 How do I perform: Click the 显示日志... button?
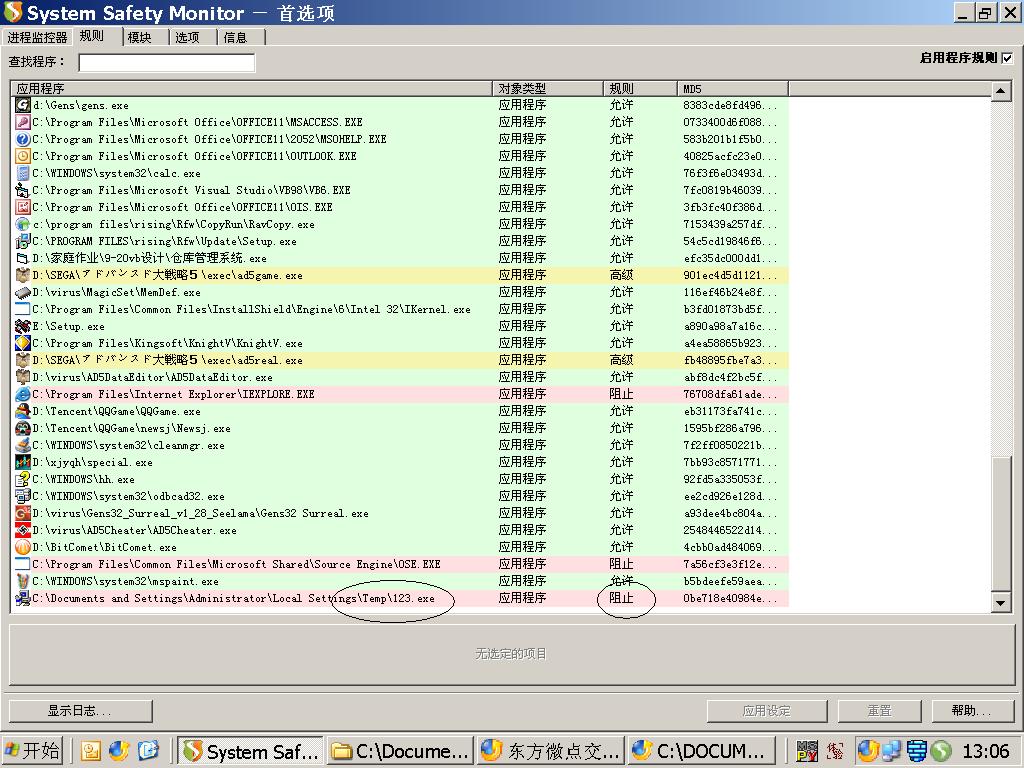click(80, 711)
